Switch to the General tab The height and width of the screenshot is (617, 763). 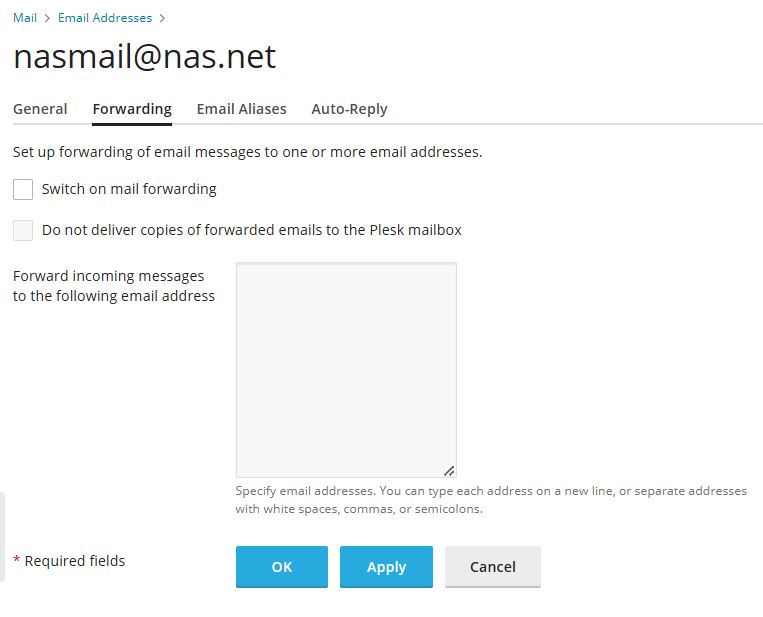40,109
